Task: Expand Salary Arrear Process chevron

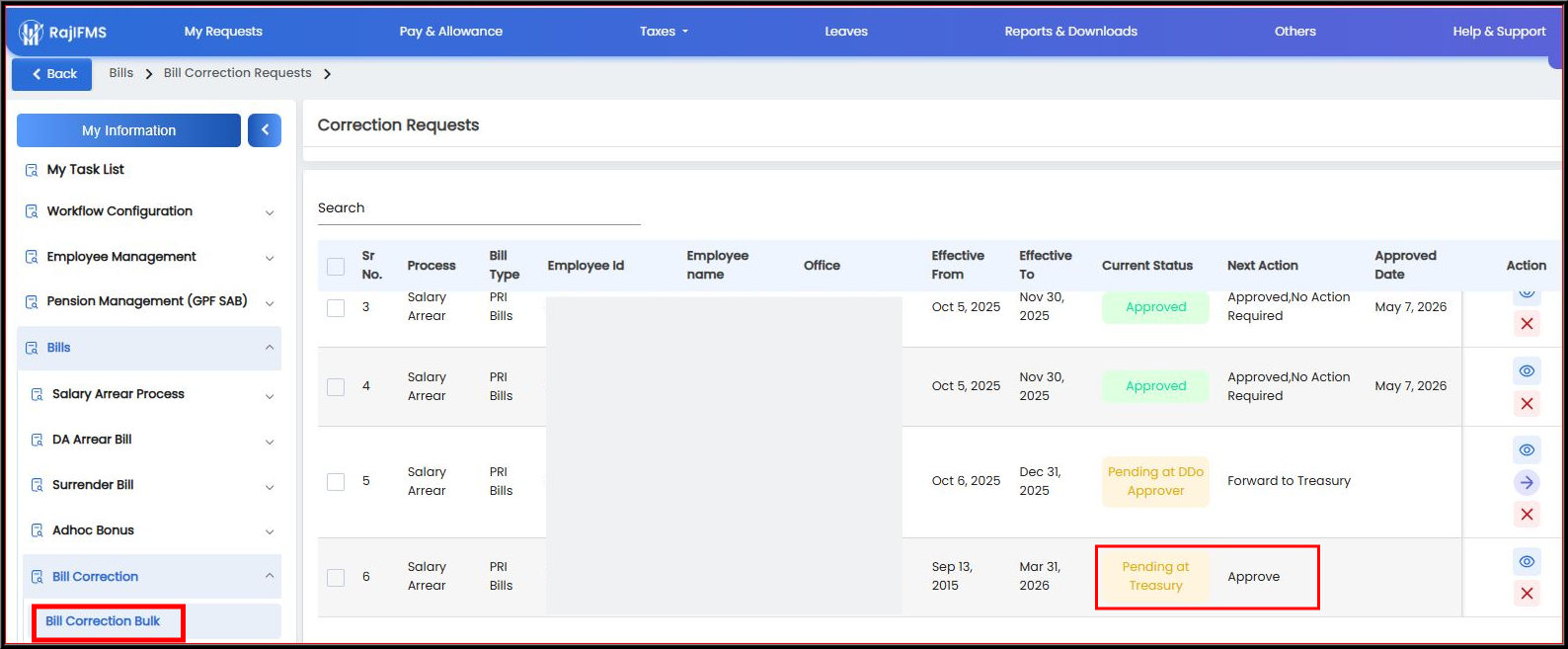Action: [x=270, y=396]
